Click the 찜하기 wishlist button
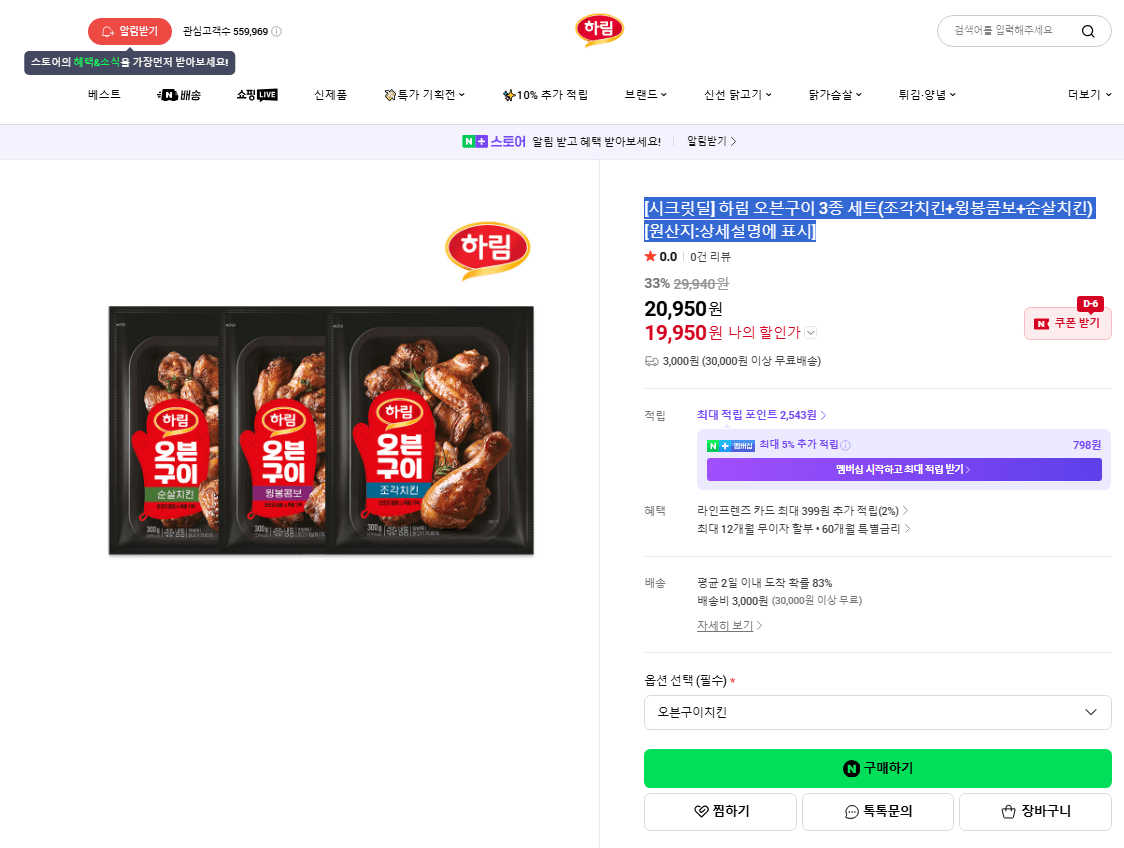 point(720,811)
